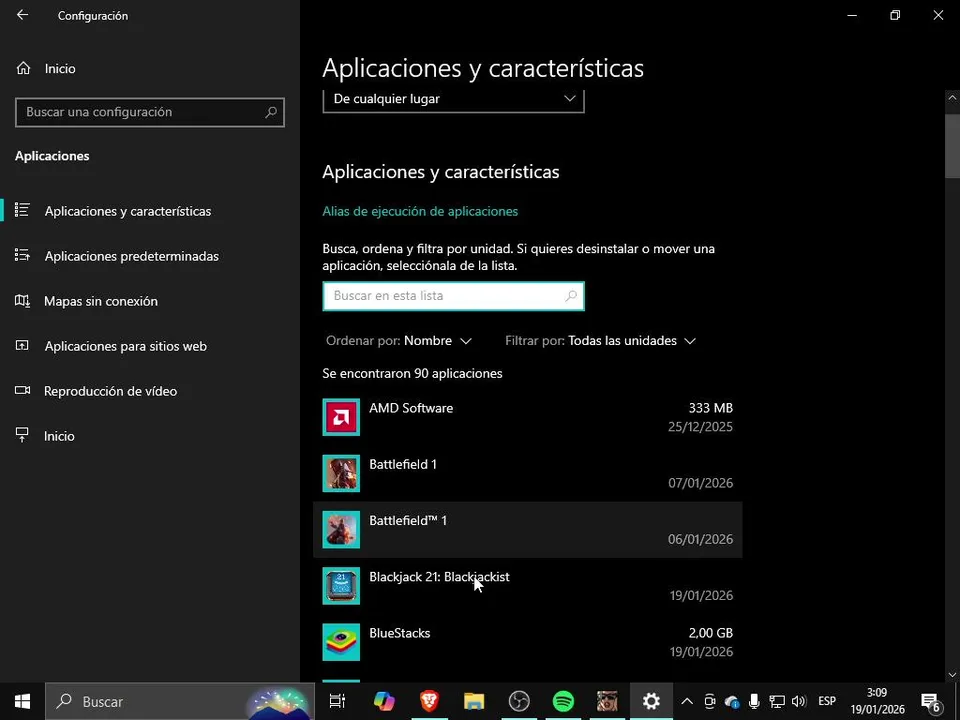Open Filtrar por: Todas las unidades filter
The width and height of the screenshot is (960, 720).
click(x=601, y=341)
